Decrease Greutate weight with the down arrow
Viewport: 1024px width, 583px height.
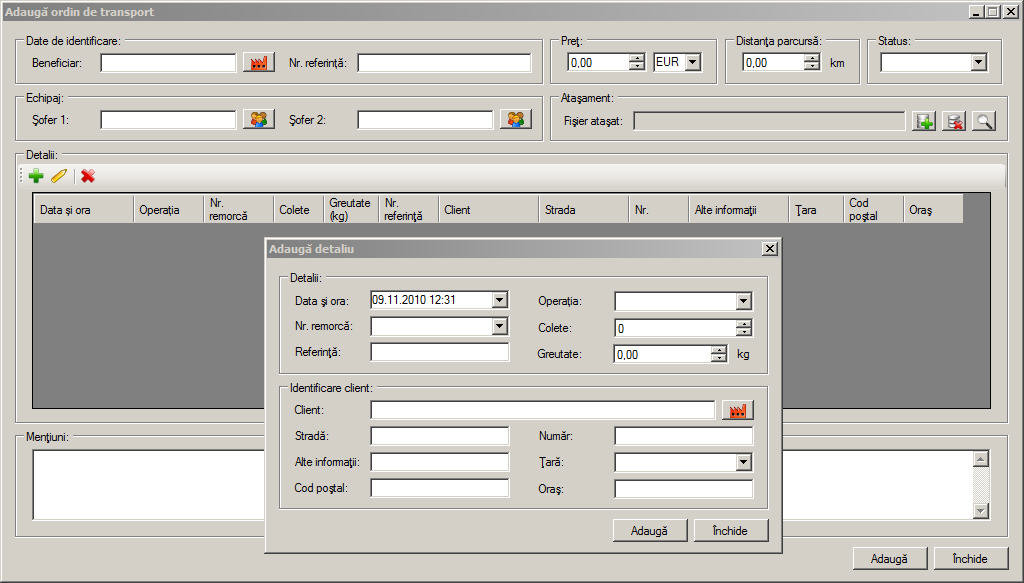tap(718, 358)
